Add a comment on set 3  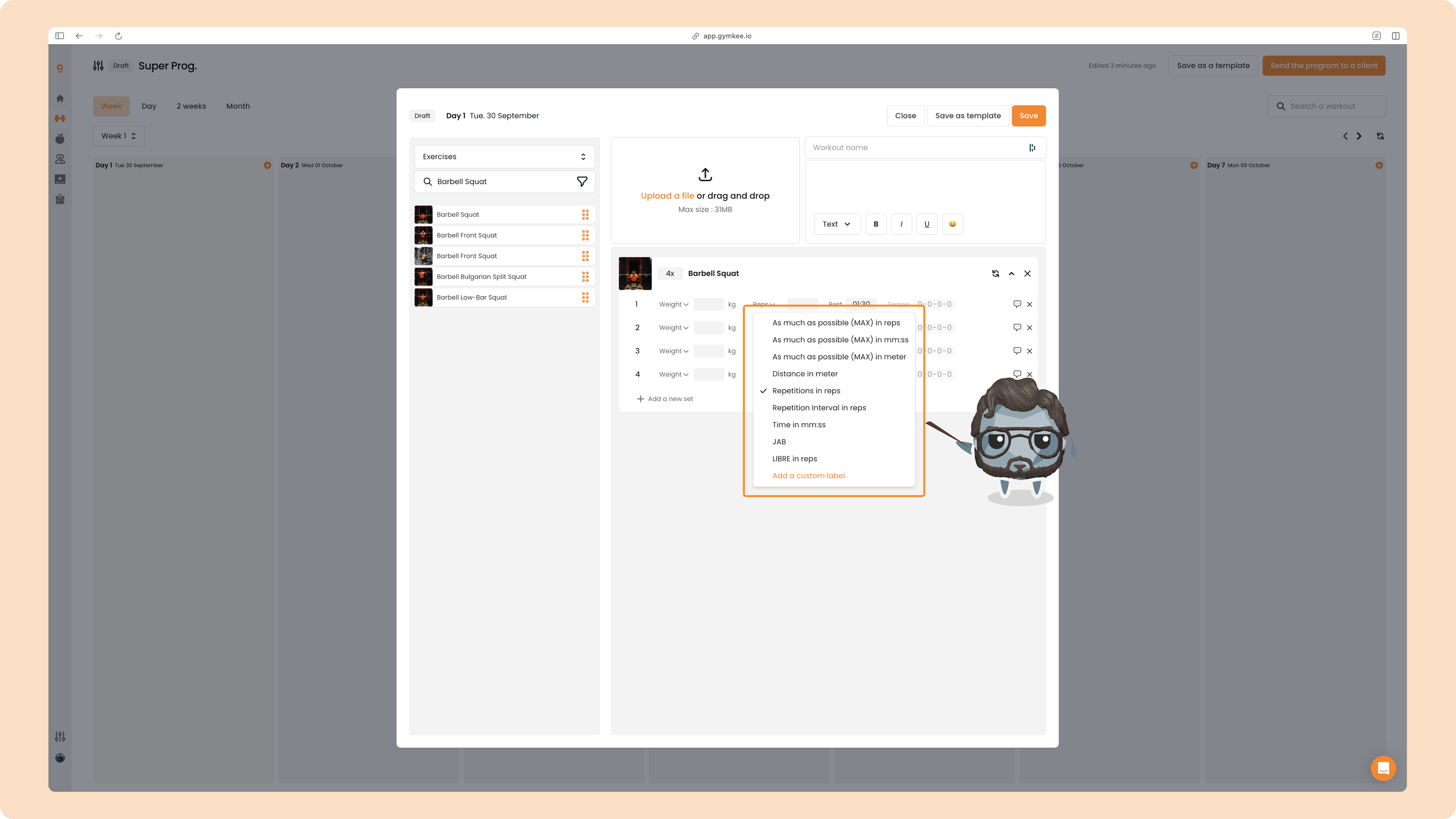(x=1017, y=351)
